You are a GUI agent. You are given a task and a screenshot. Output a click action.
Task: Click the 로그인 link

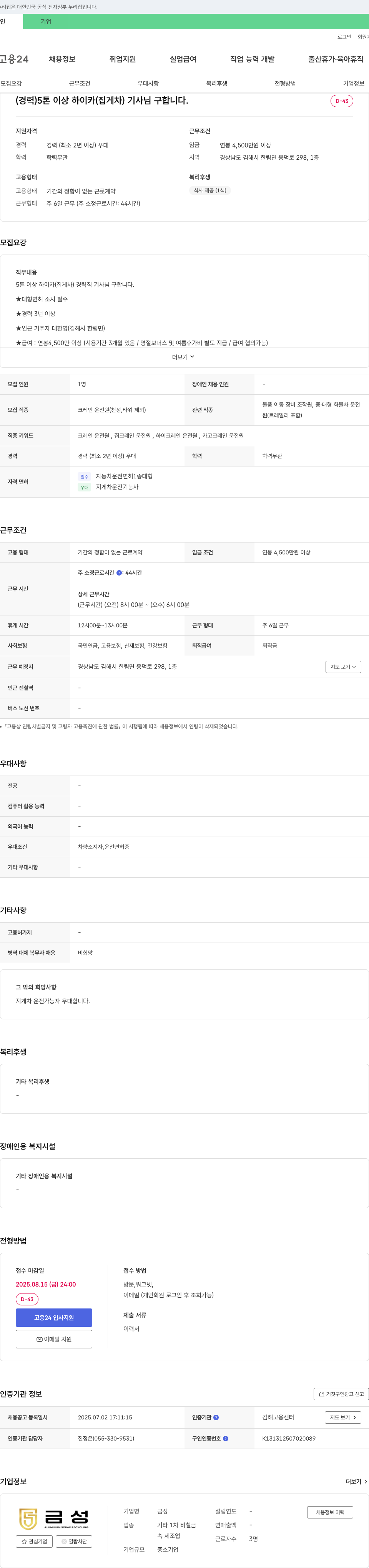(344, 37)
